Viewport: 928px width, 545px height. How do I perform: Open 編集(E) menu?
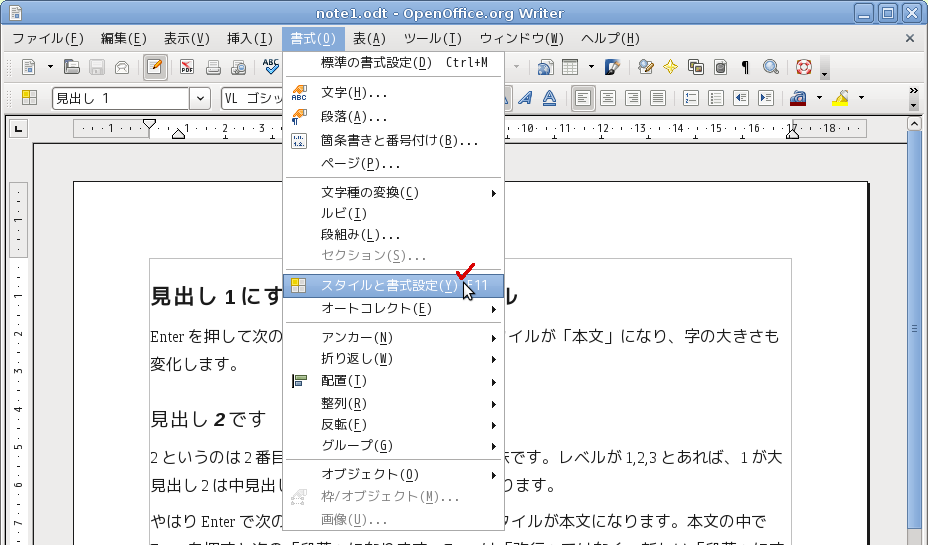pyautogui.click(x=123, y=39)
